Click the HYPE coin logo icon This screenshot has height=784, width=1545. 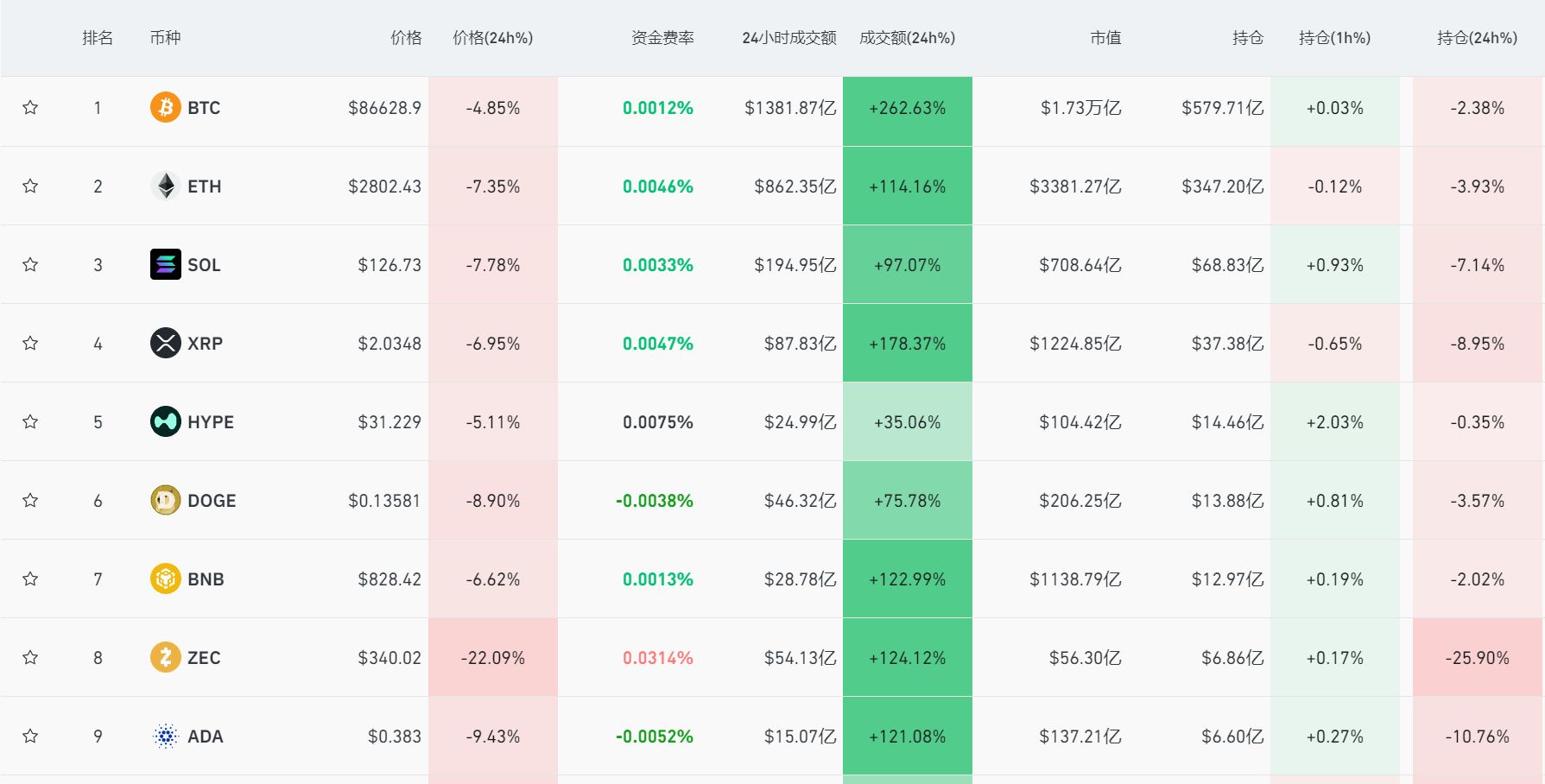point(165,422)
